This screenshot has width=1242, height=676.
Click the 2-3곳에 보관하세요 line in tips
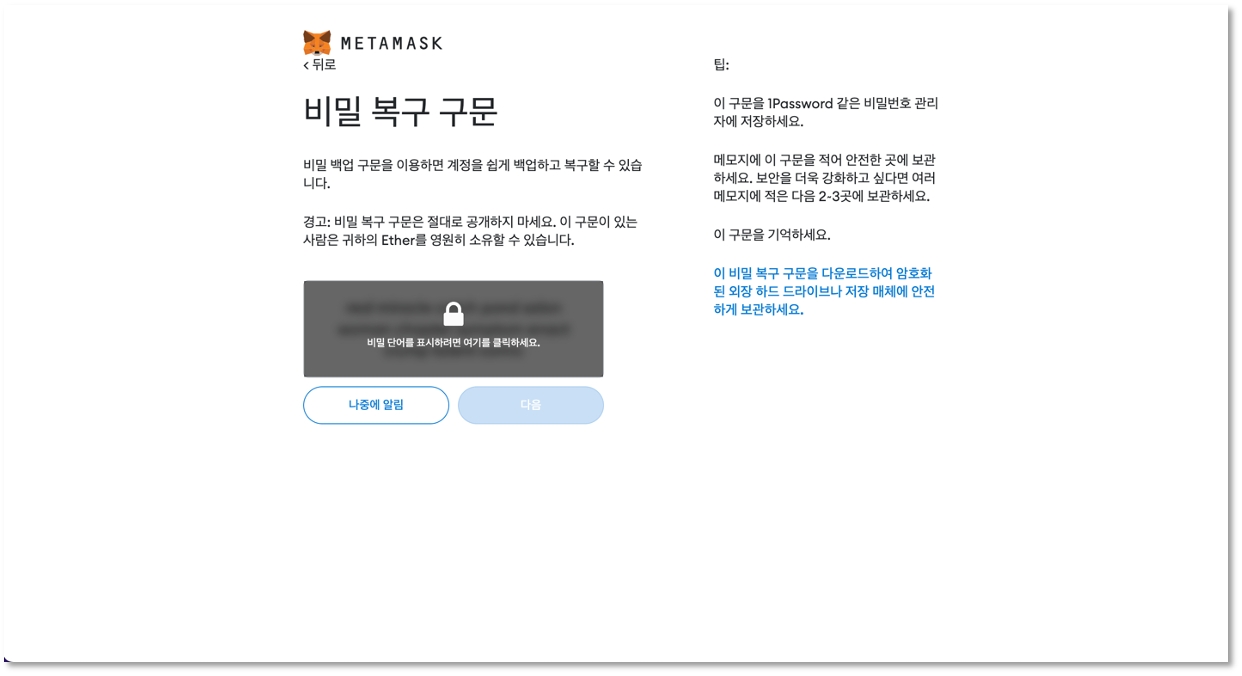821,197
